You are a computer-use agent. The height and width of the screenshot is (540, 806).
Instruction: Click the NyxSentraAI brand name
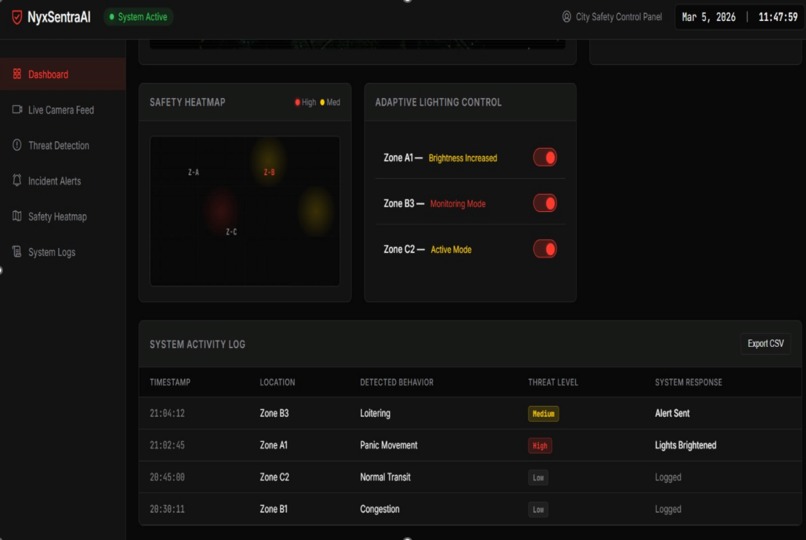point(59,17)
